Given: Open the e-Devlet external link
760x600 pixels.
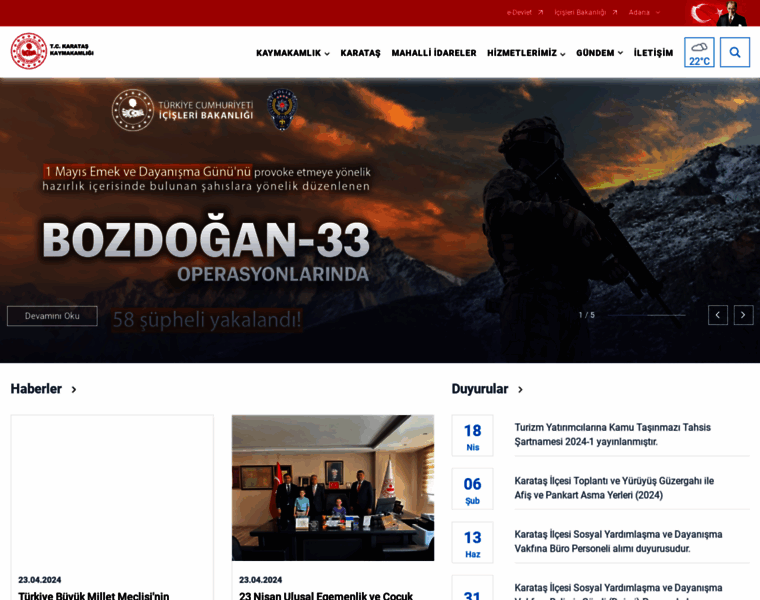Looking at the screenshot, I should (524, 13).
